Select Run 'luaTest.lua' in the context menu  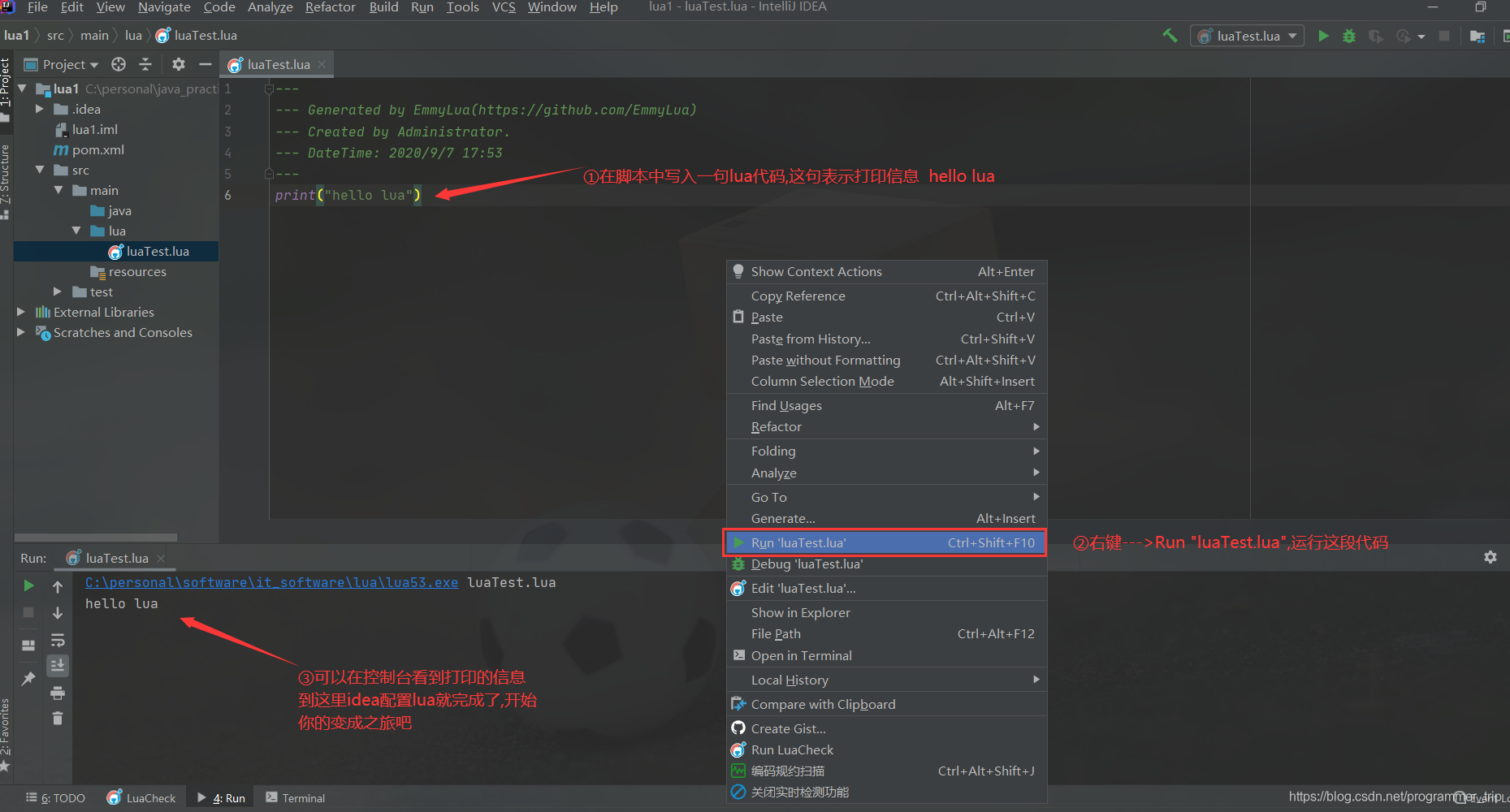coord(885,542)
